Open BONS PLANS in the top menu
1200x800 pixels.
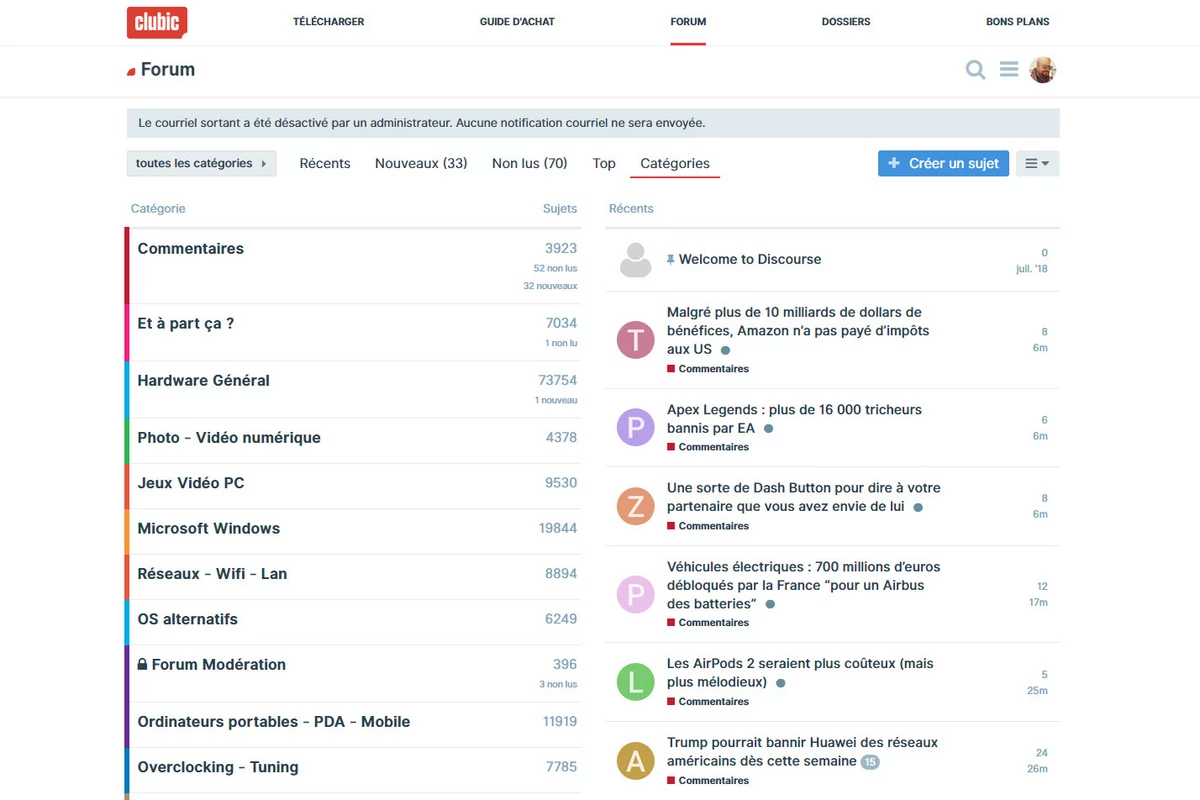click(x=1018, y=22)
